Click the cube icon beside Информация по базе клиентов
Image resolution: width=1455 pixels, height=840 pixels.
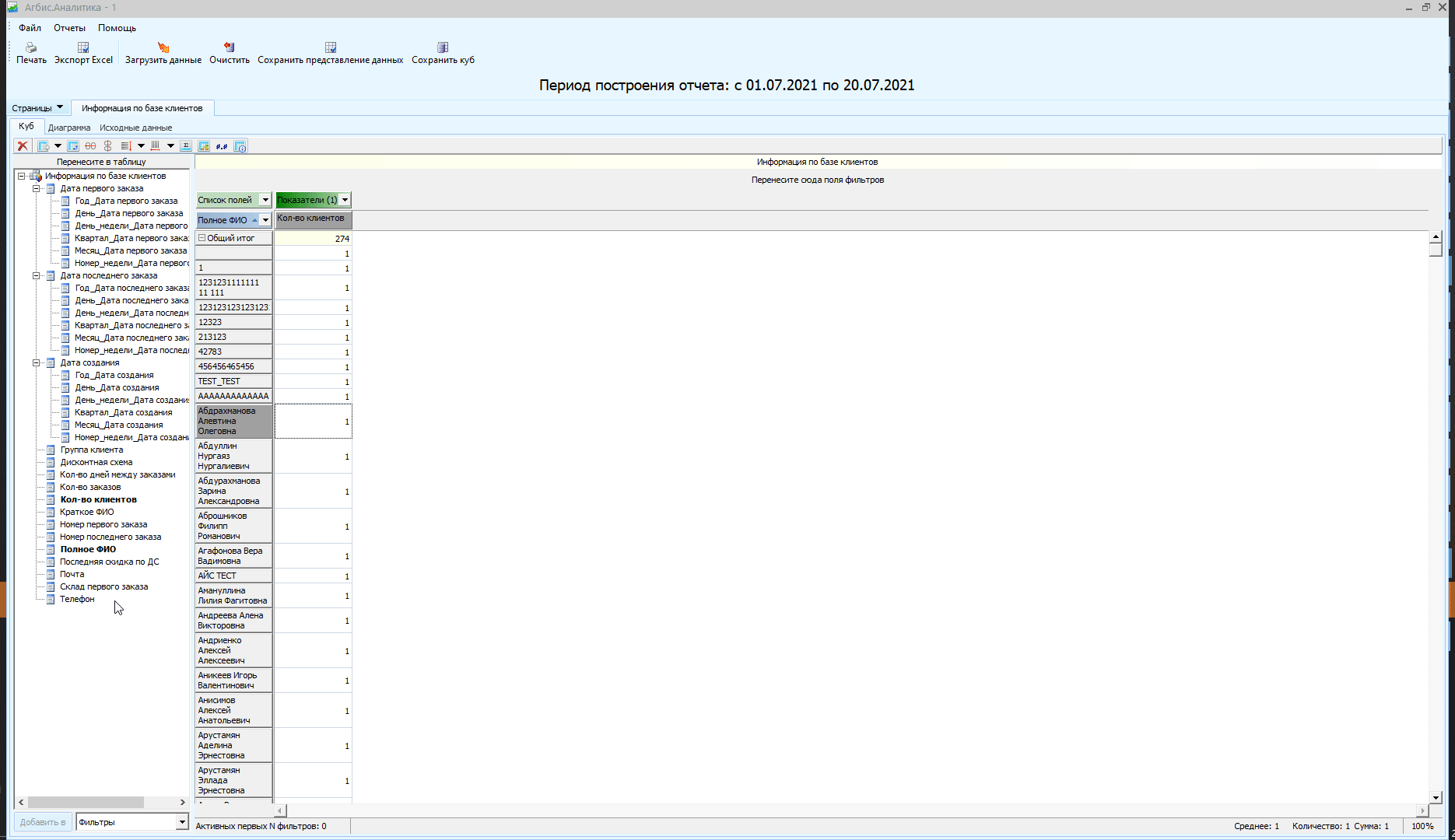coord(36,176)
